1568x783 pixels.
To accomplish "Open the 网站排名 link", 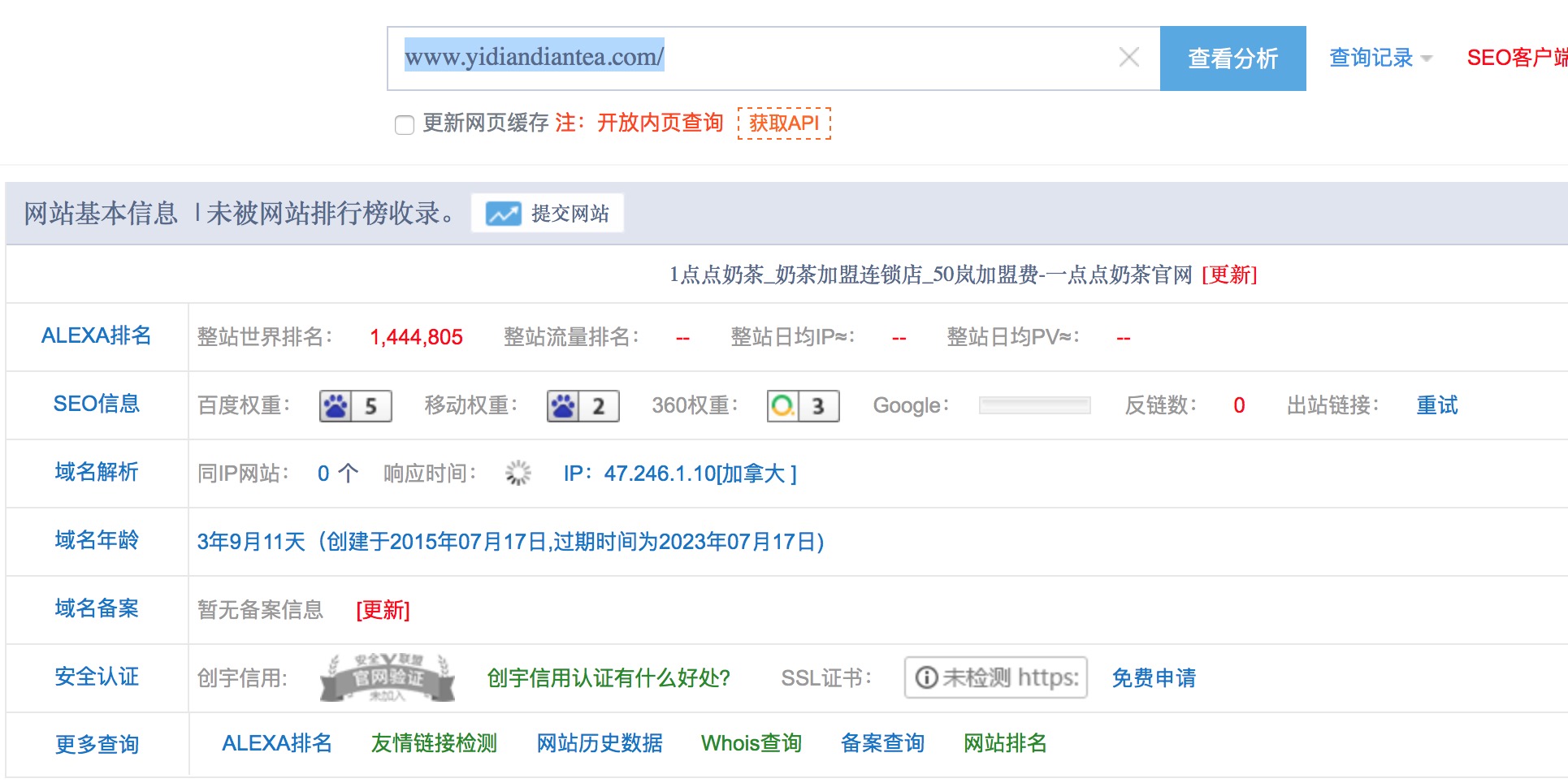I will (x=1005, y=743).
